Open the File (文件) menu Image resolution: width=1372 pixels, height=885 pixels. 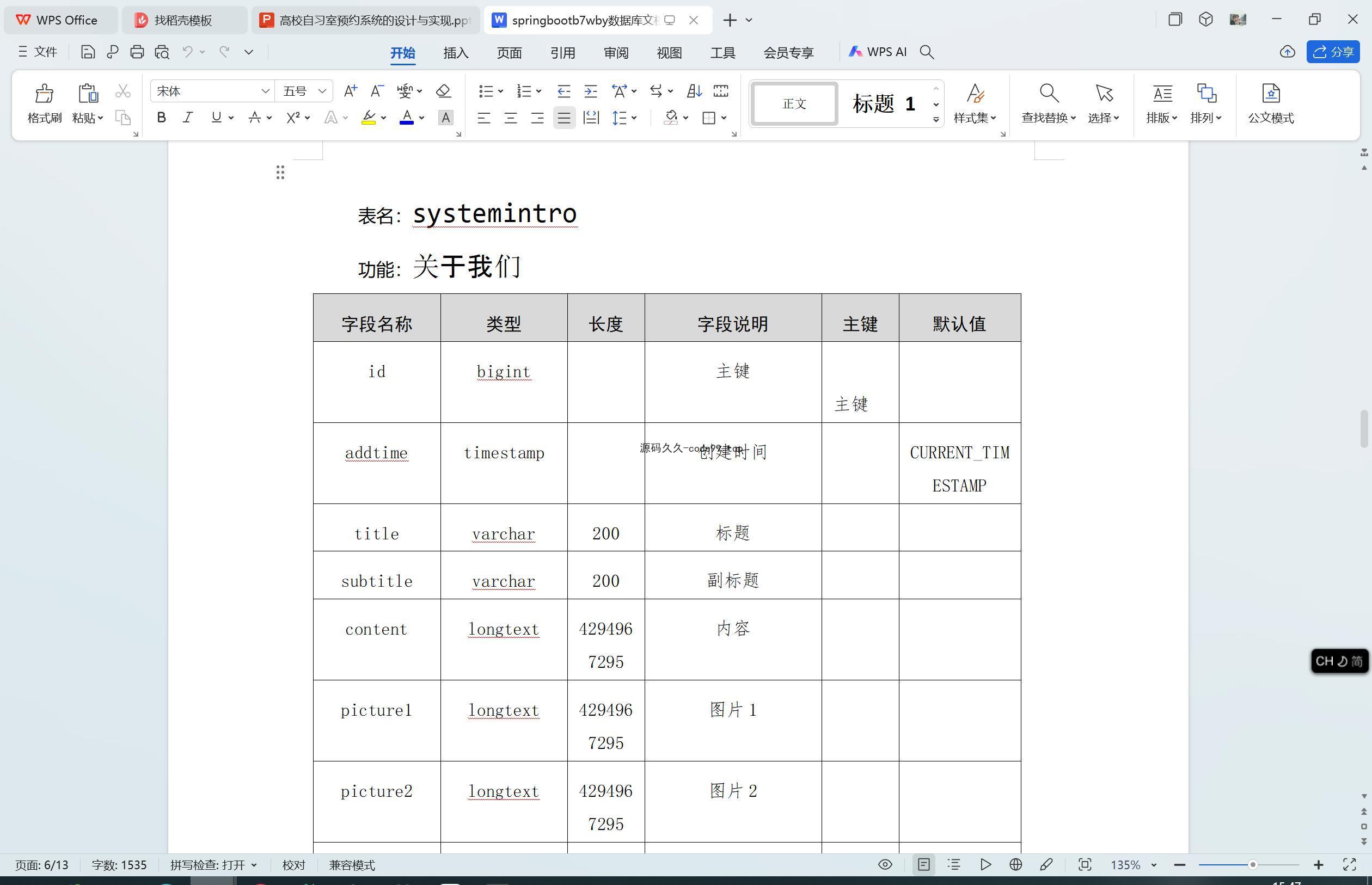pyautogui.click(x=38, y=52)
